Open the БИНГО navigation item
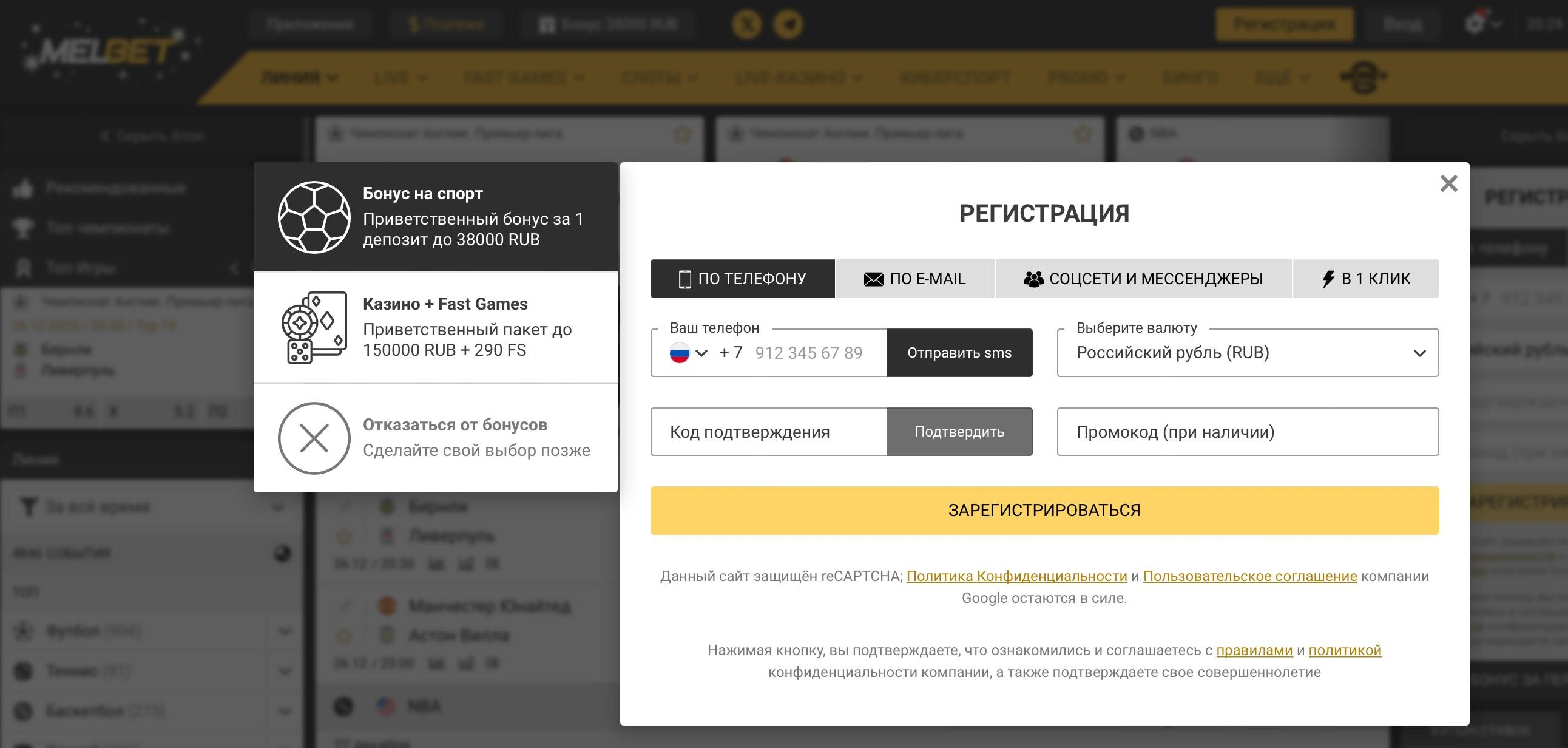This screenshot has height=748, width=1568. (1190, 78)
